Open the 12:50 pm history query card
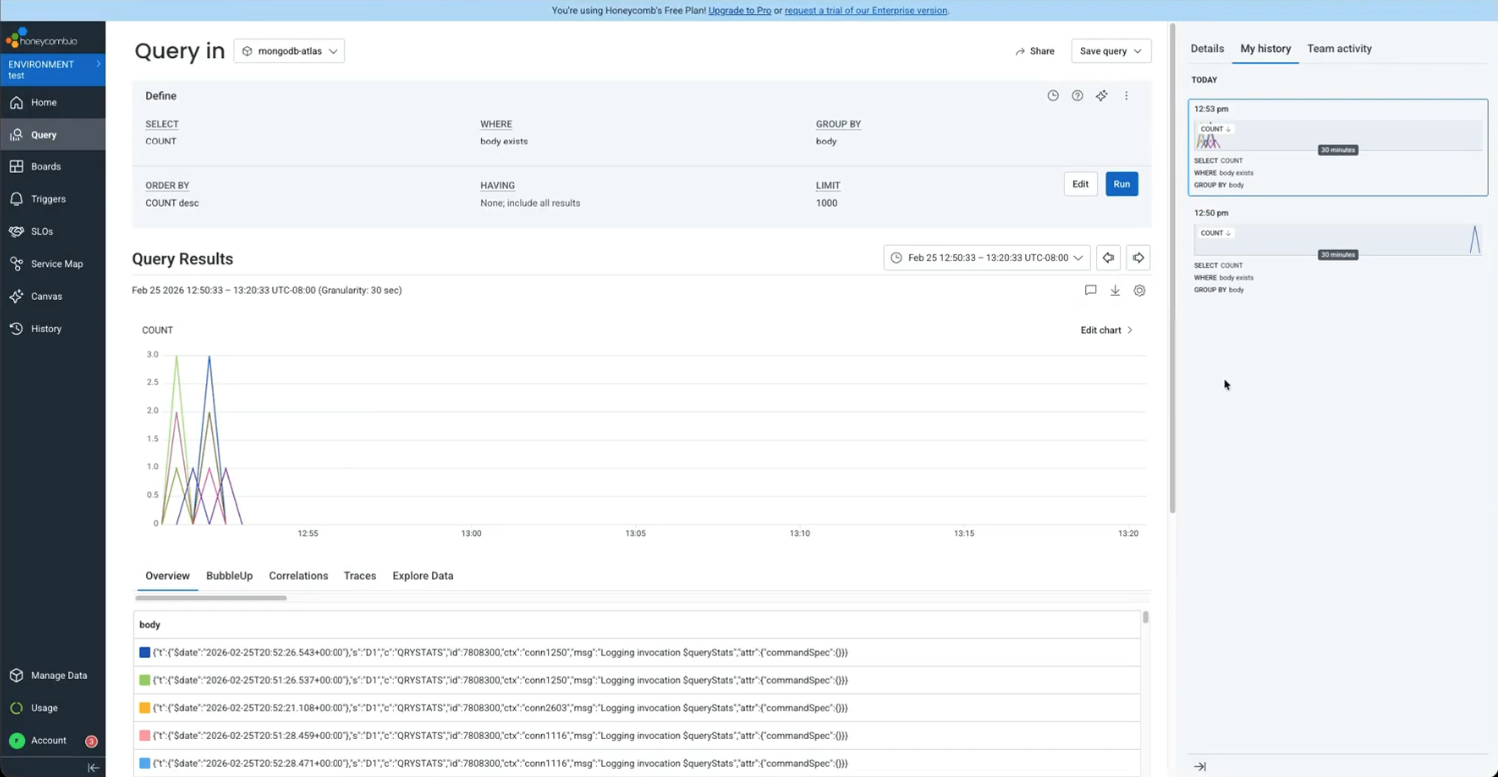Viewport: 1498px width, 777px height. pos(1338,251)
